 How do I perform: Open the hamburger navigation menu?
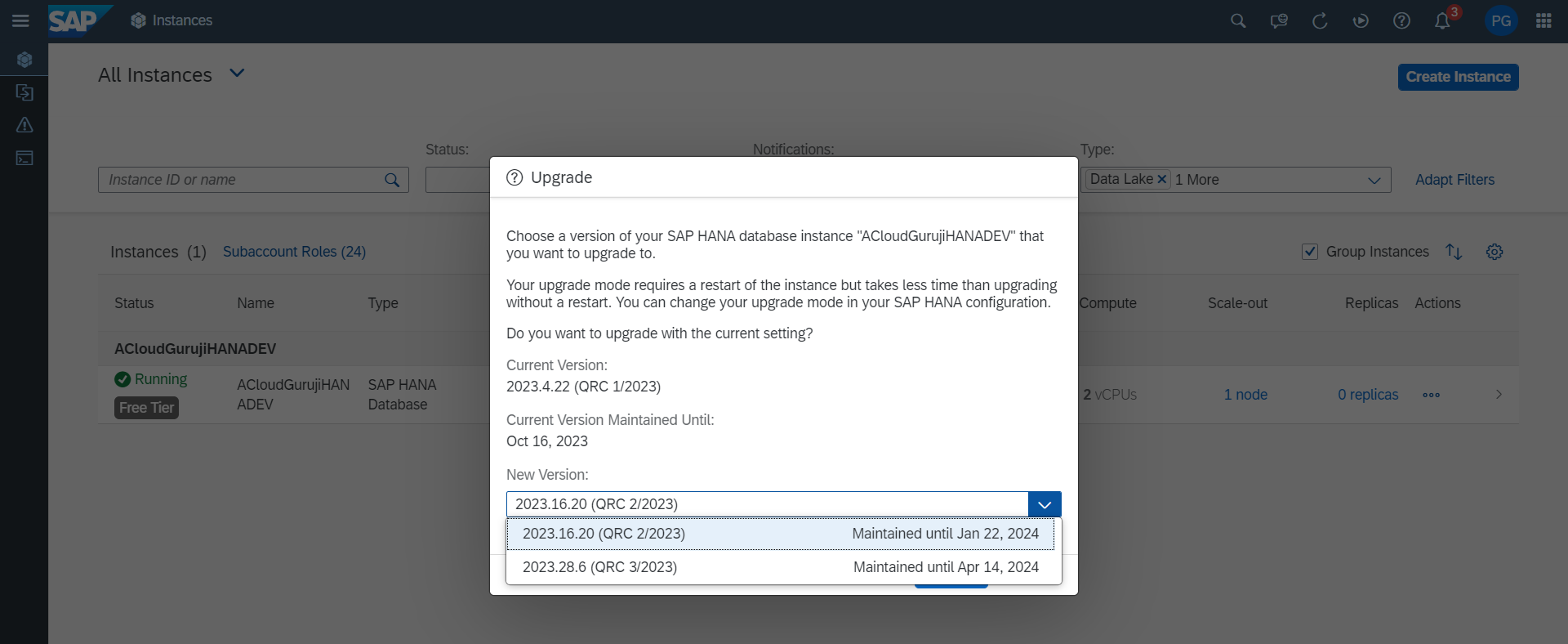click(x=20, y=20)
